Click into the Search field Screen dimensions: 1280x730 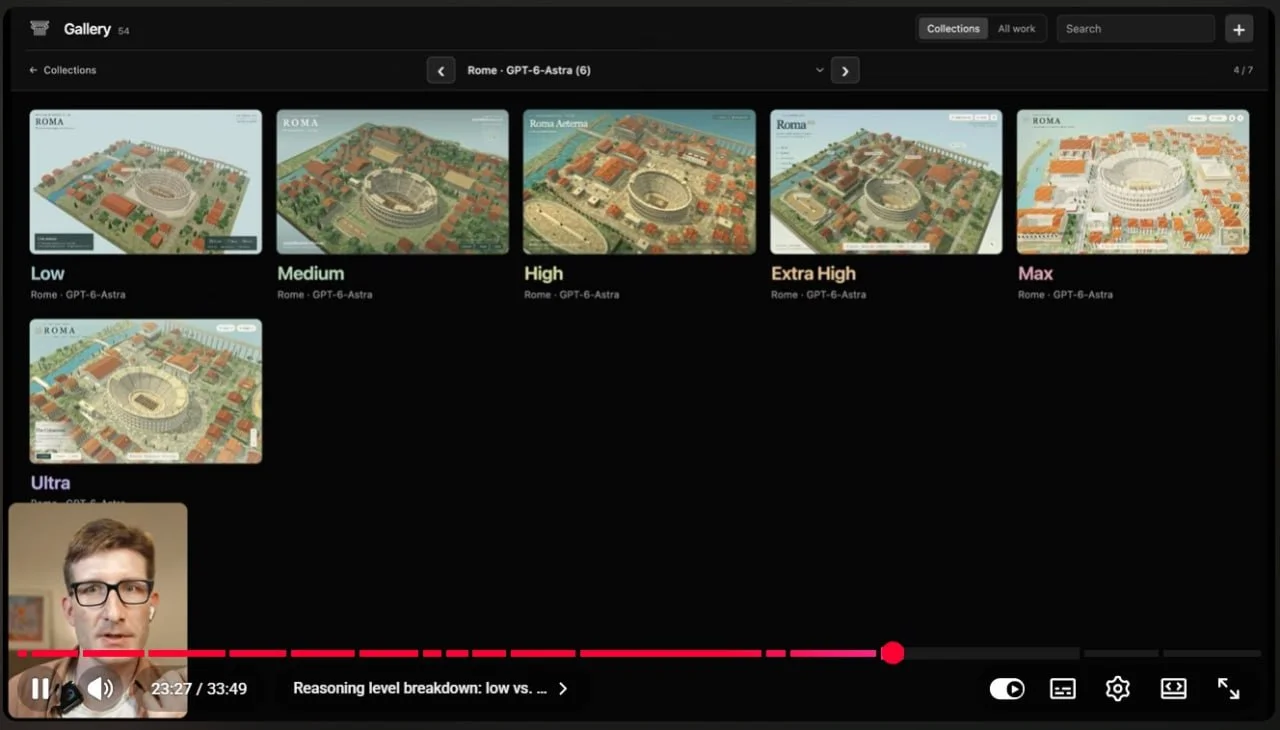[1136, 29]
